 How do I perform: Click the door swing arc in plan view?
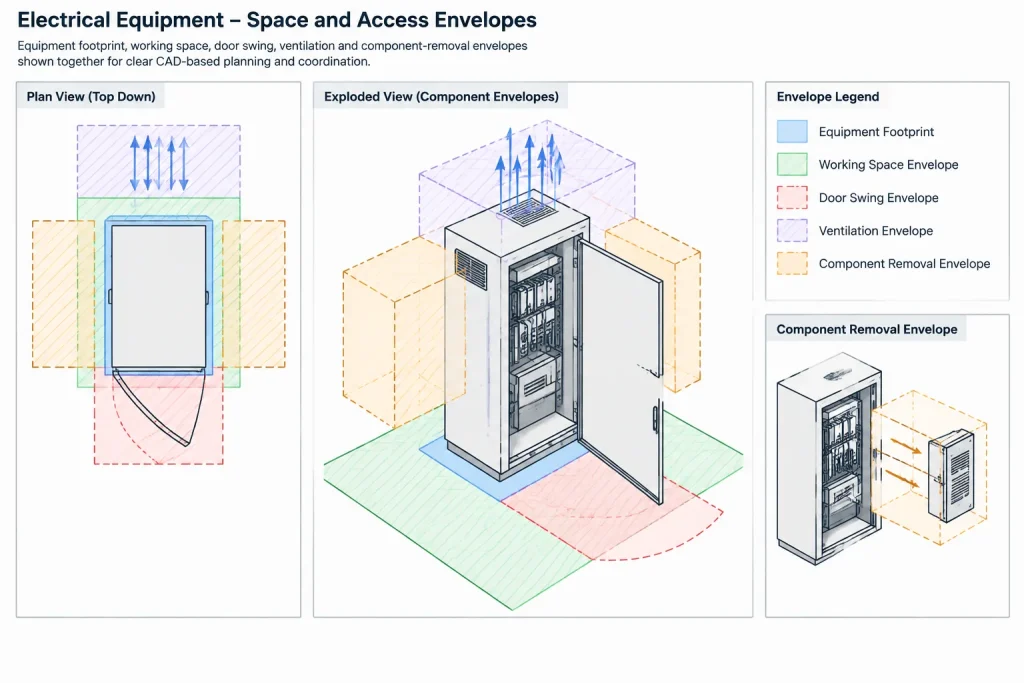159,408
